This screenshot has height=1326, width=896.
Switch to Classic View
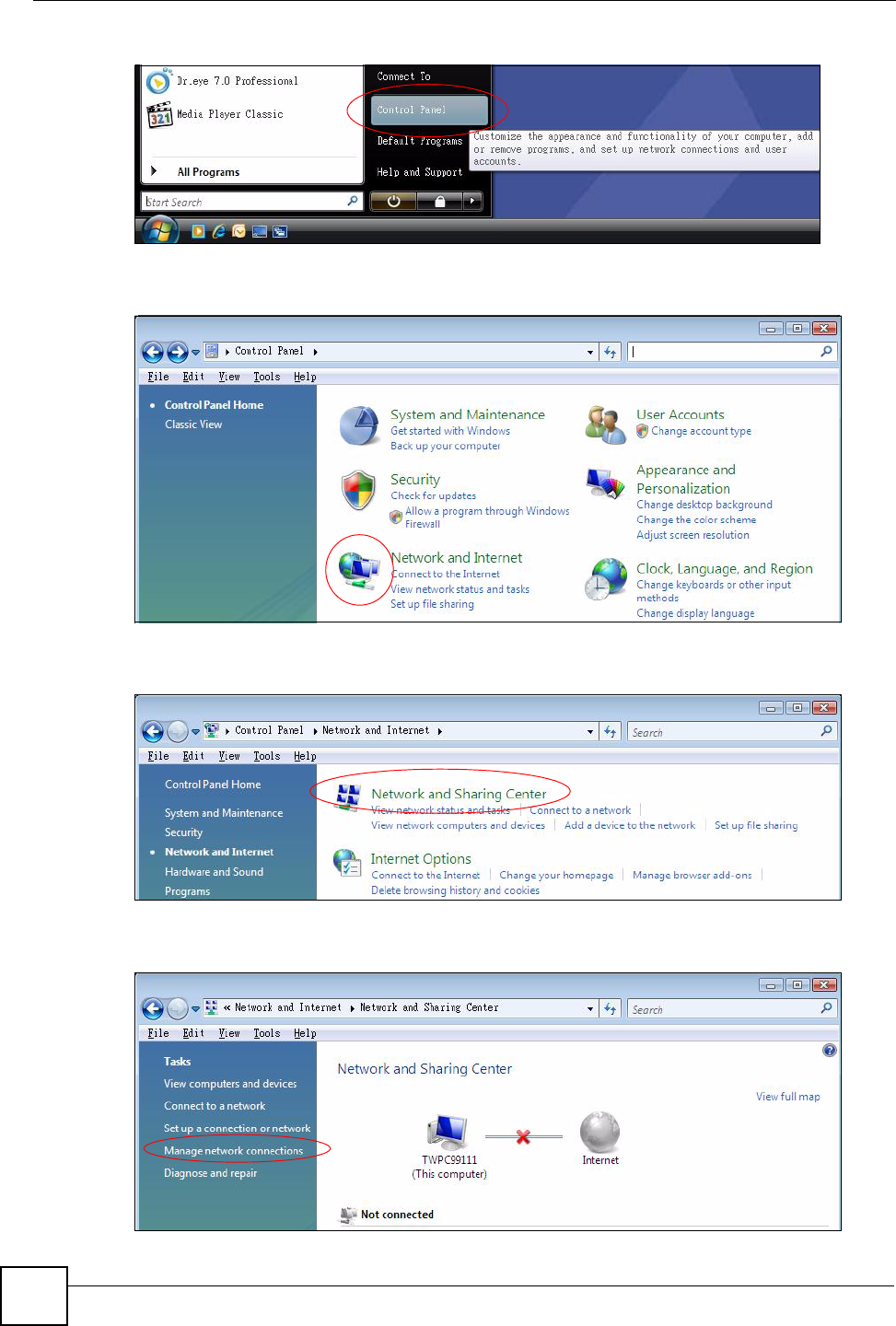(193, 425)
